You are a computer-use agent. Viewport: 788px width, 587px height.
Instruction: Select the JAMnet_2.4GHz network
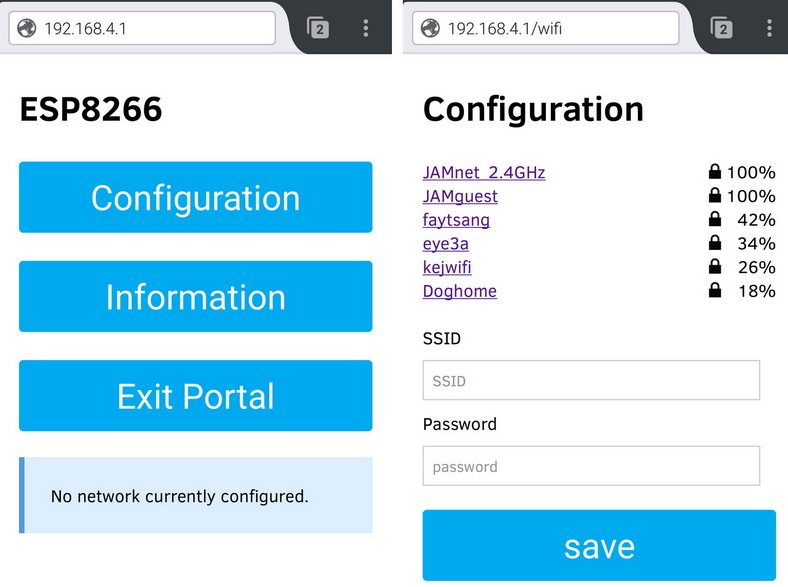(484, 172)
